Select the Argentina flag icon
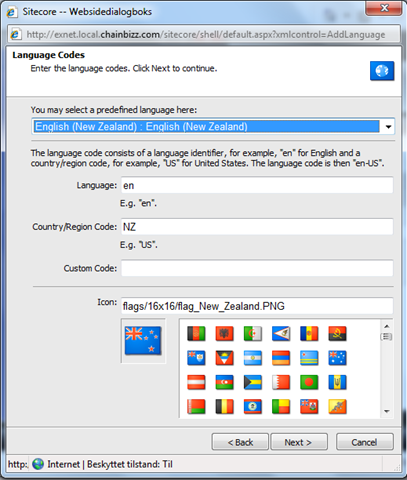This screenshot has height=480, width=407. [253, 358]
